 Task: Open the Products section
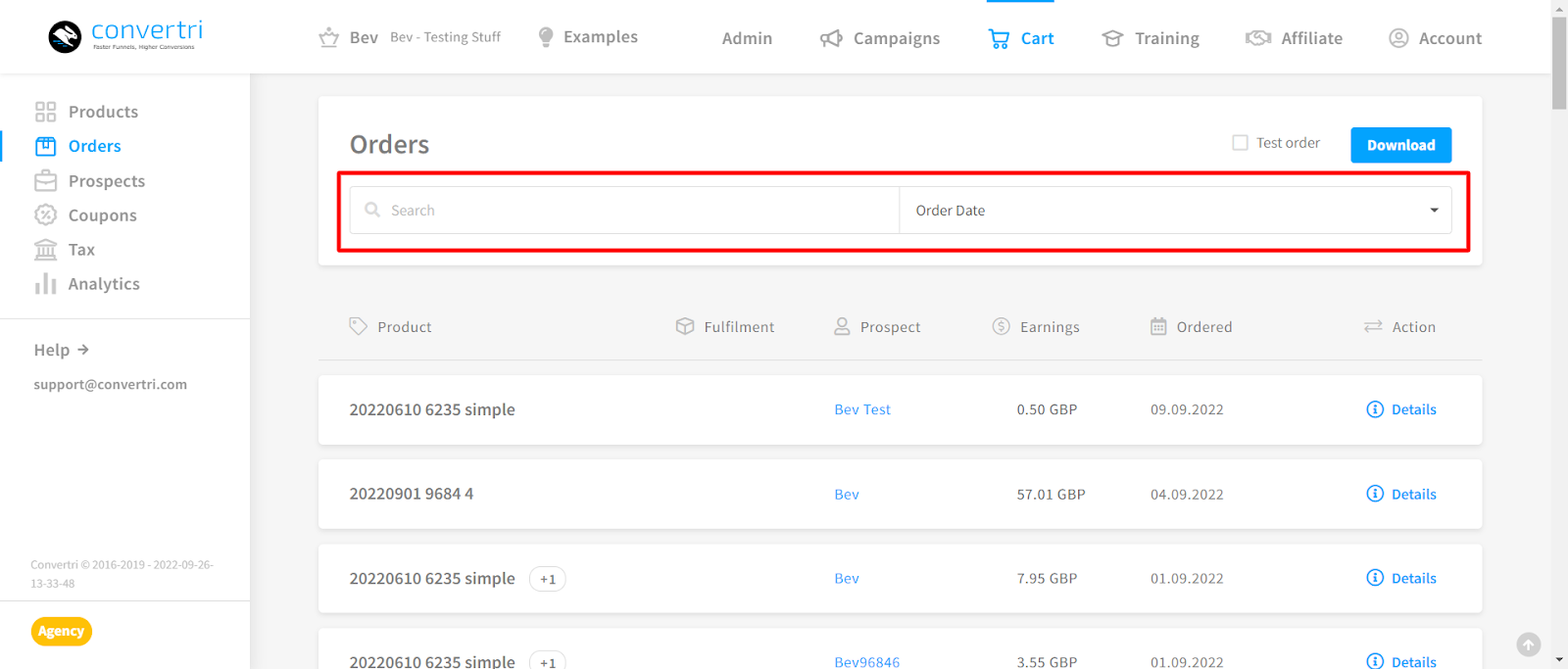103,112
